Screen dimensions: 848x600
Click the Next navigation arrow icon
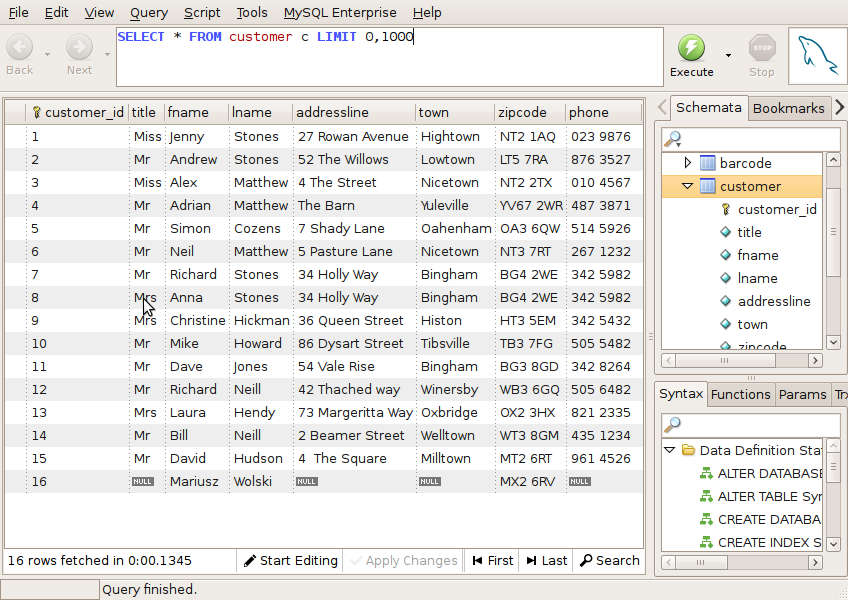79,47
